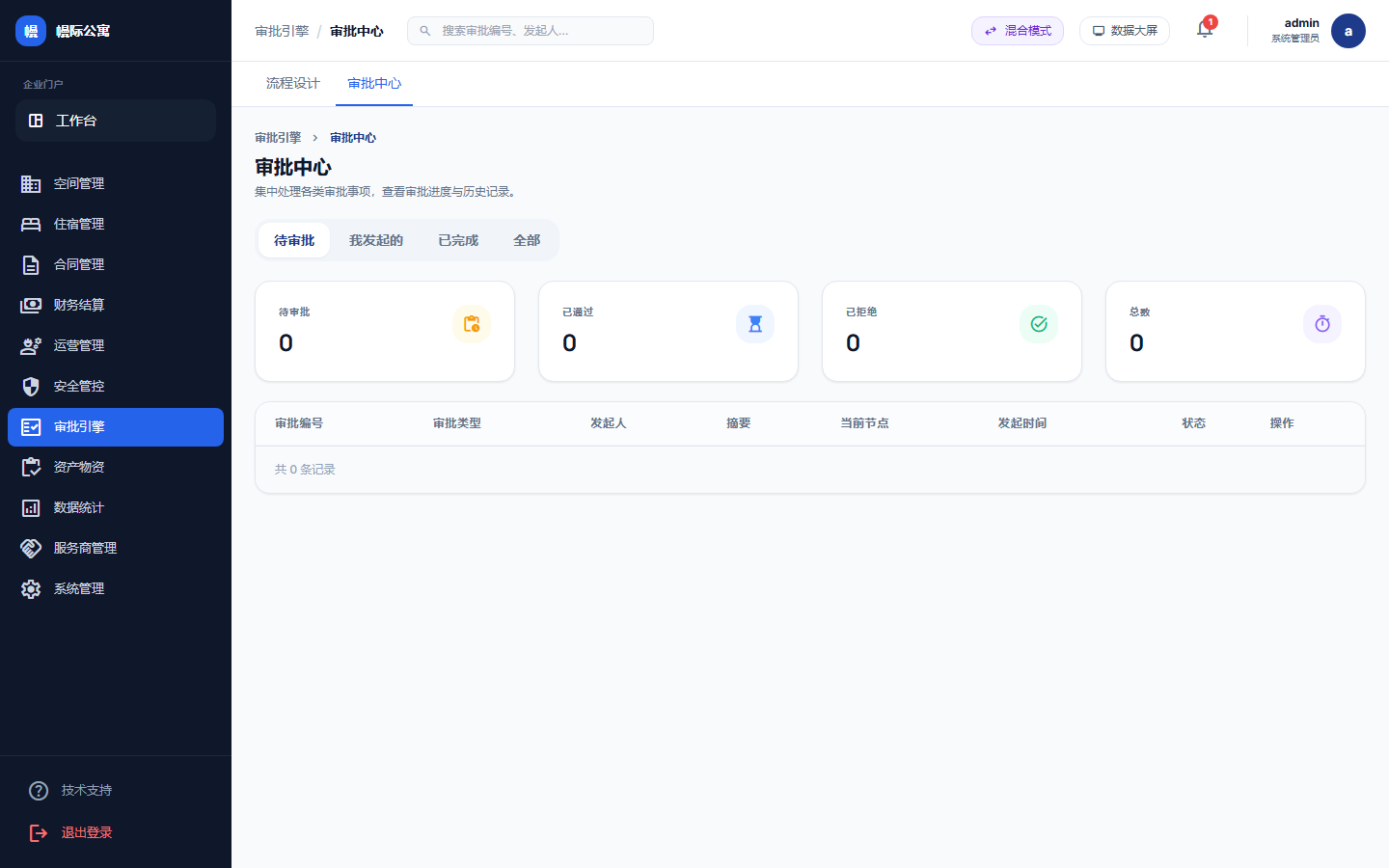Screen dimensions: 1389x868
Task: Click the notification bell icon
Action: pyautogui.click(x=1204, y=31)
